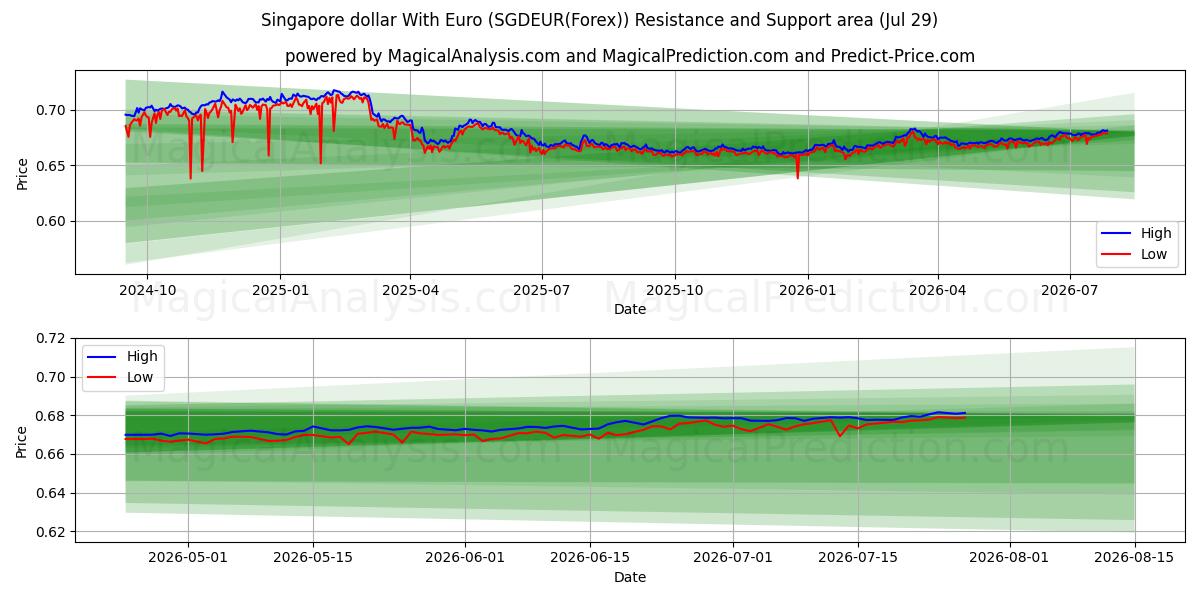The width and height of the screenshot is (1200, 600).
Task: Click the bottom chart '0.62' price tick
Action: [x=53, y=532]
